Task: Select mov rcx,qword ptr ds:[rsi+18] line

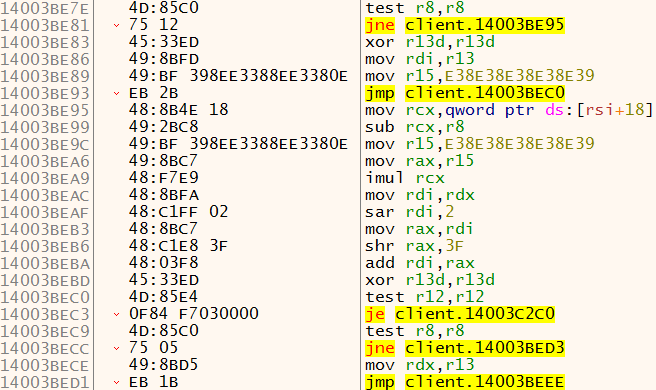Action: (509, 110)
